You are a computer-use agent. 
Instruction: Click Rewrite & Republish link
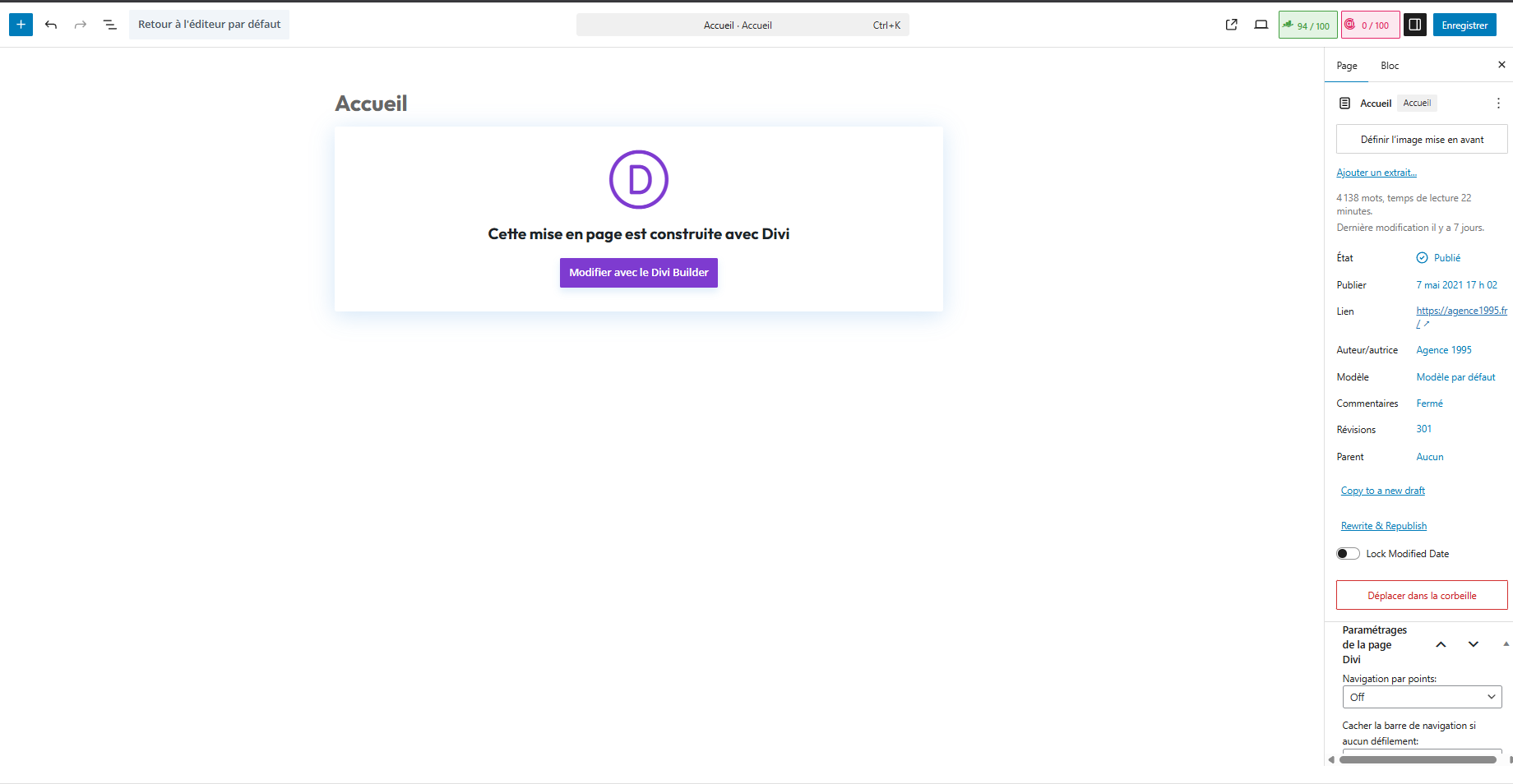coord(1384,526)
